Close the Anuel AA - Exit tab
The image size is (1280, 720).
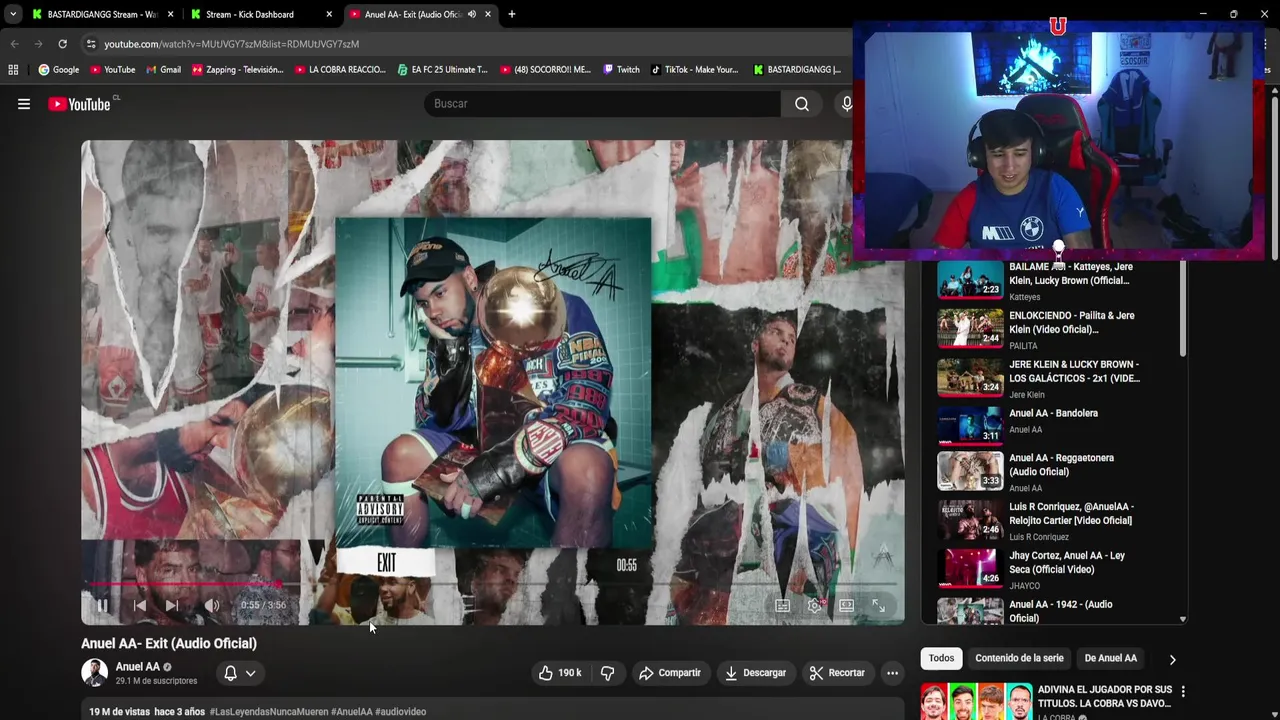[x=488, y=14]
